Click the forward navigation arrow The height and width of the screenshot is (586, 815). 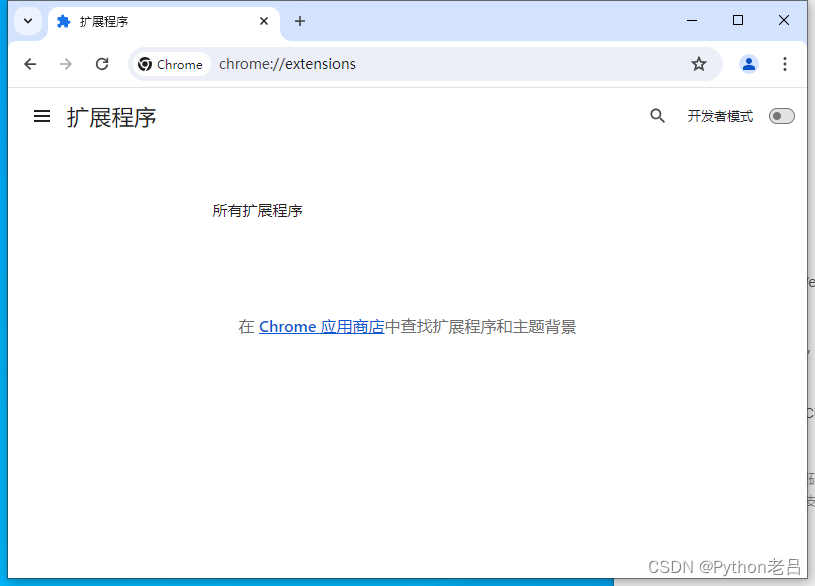tap(65, 63)
